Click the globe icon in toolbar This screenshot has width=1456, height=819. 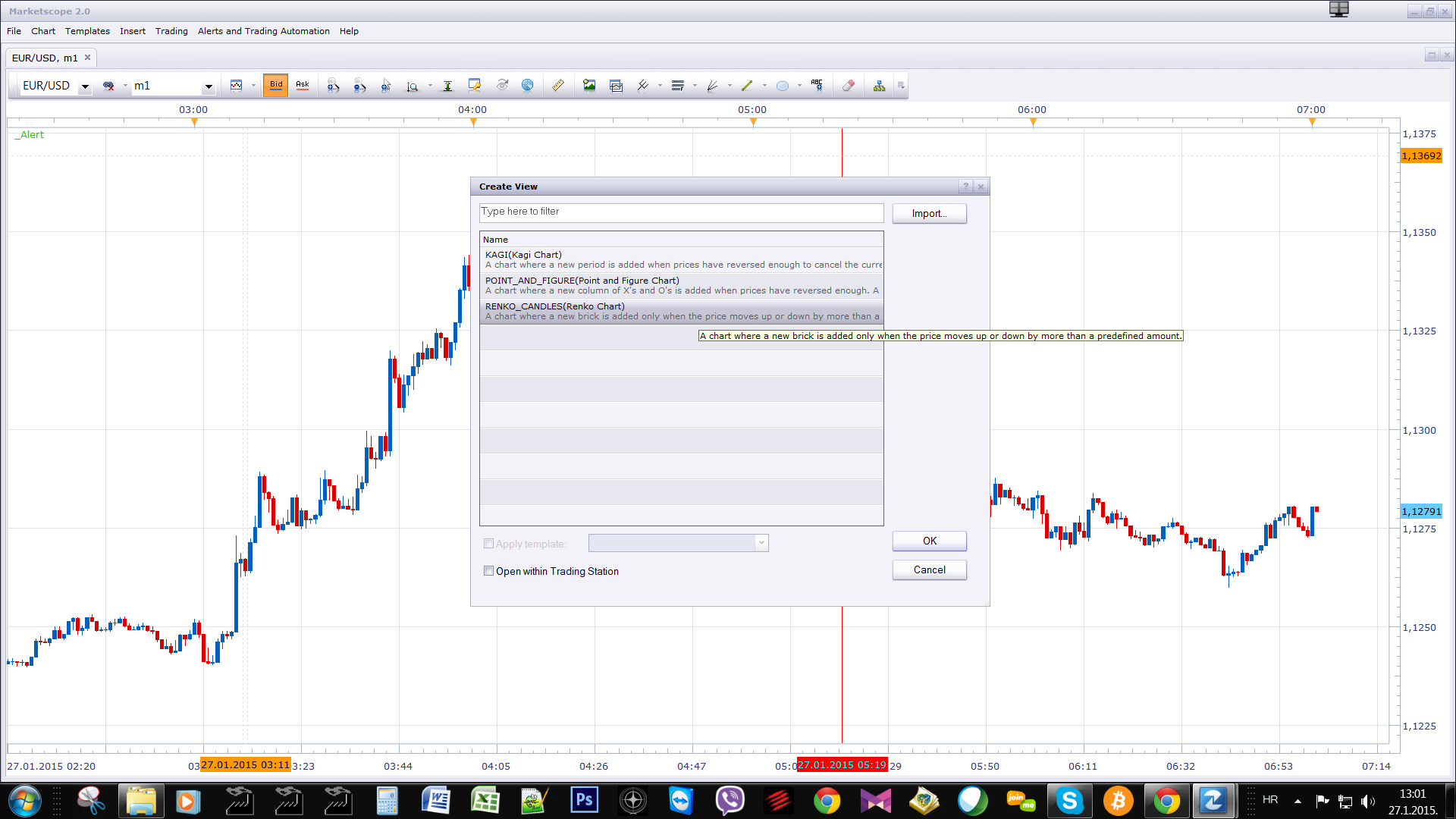coord(528,86)
